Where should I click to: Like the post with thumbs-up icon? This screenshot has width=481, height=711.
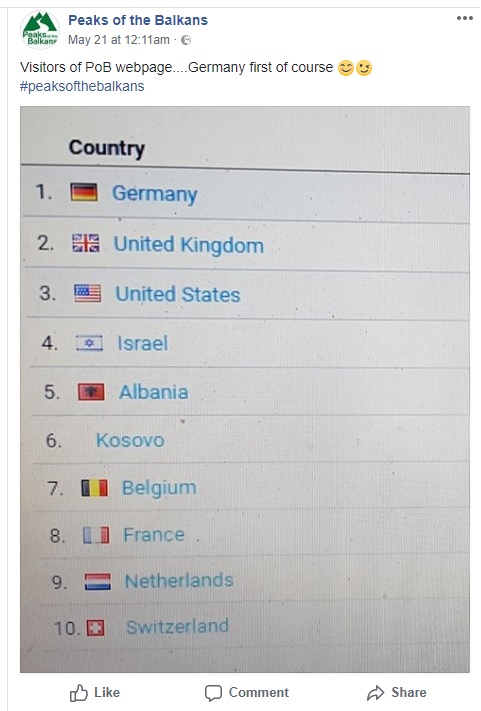coord(79,693)
